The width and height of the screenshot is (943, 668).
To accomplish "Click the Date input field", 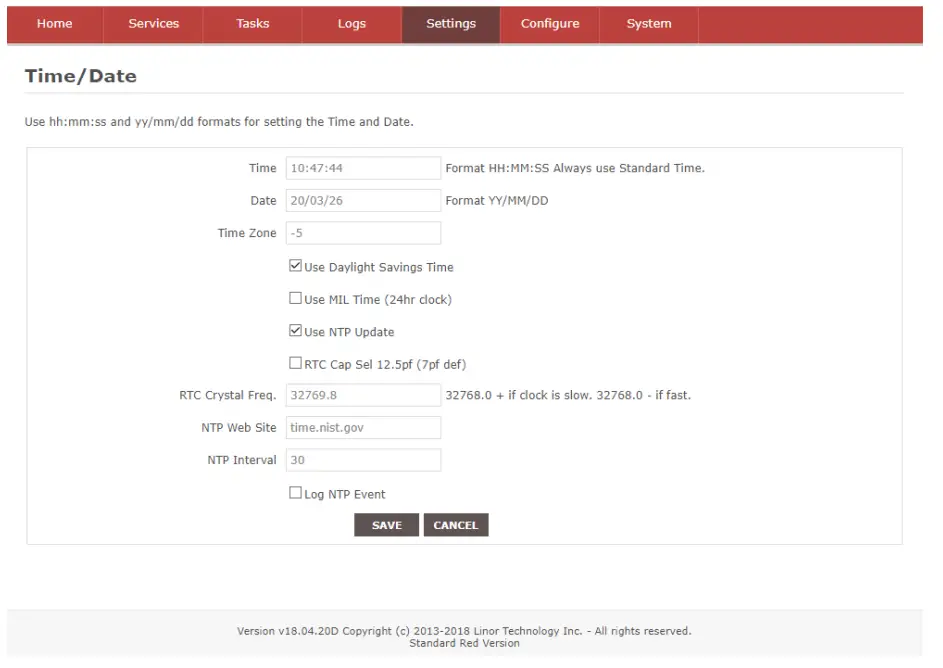I will (x=363, y=201).
